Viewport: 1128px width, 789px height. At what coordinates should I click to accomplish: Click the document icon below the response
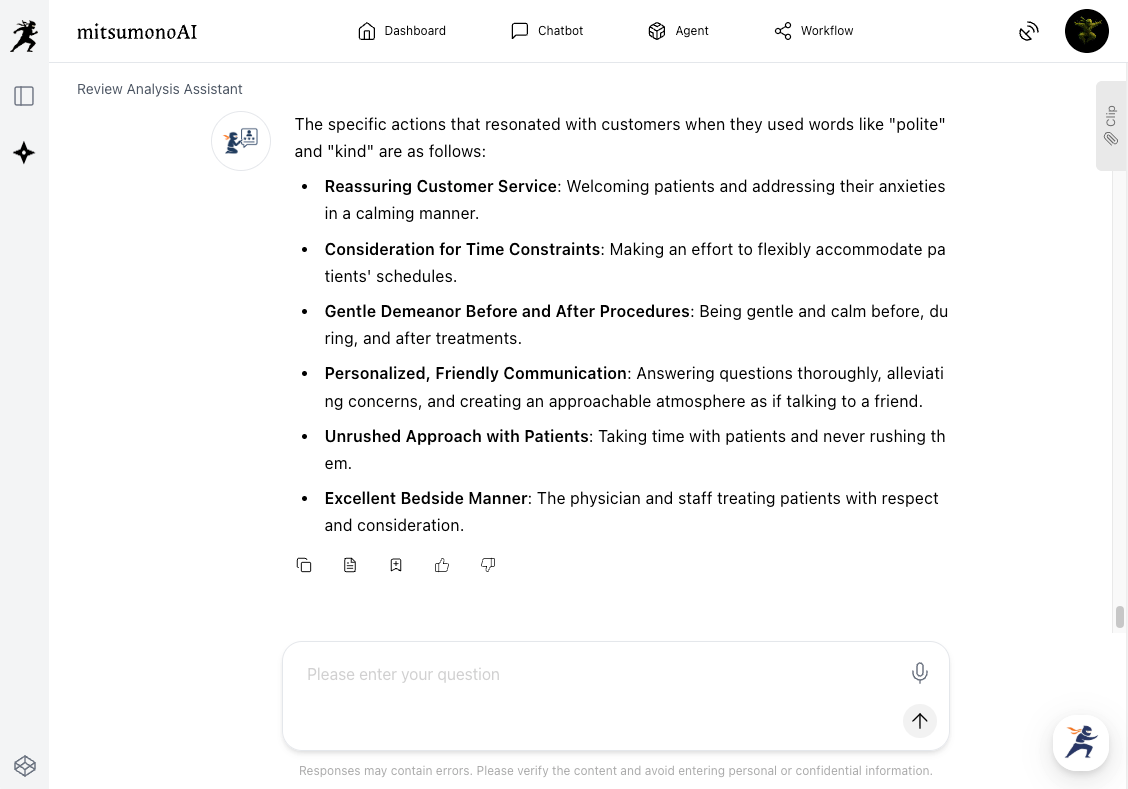(x=350, y=565)
